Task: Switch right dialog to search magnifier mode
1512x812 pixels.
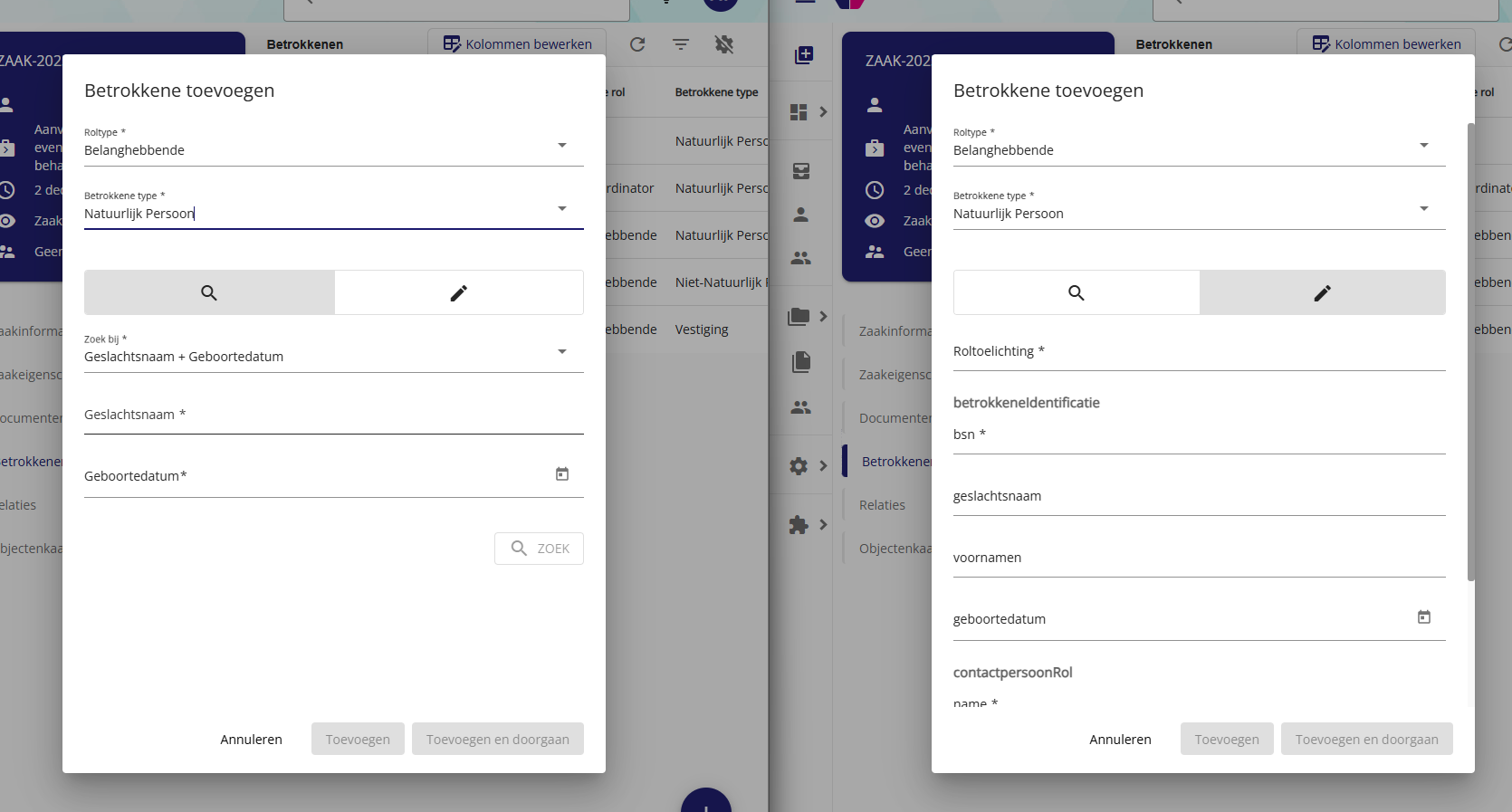Action: tap(1076, 292)
